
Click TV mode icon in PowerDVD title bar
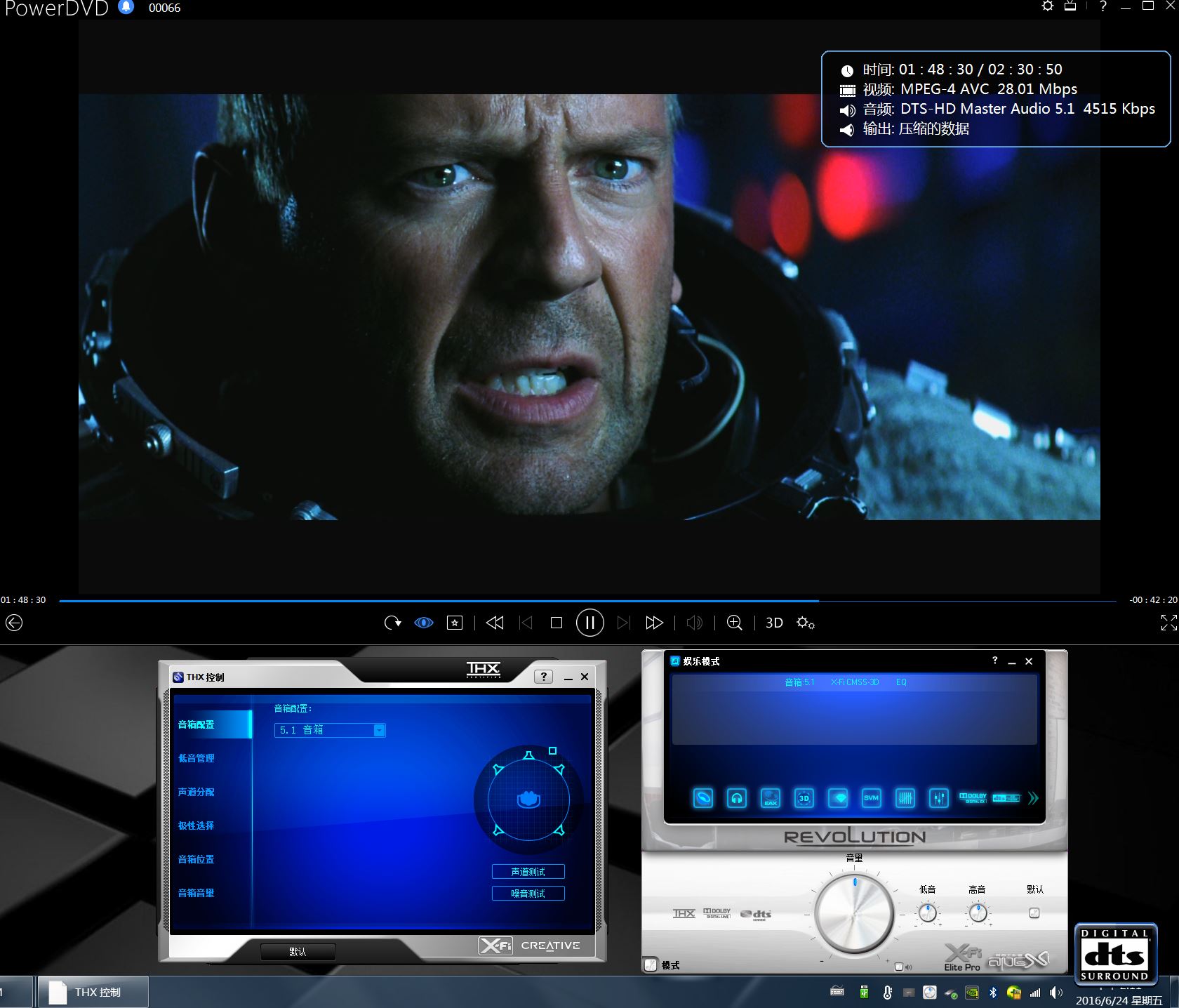(x=1070, y=6)
